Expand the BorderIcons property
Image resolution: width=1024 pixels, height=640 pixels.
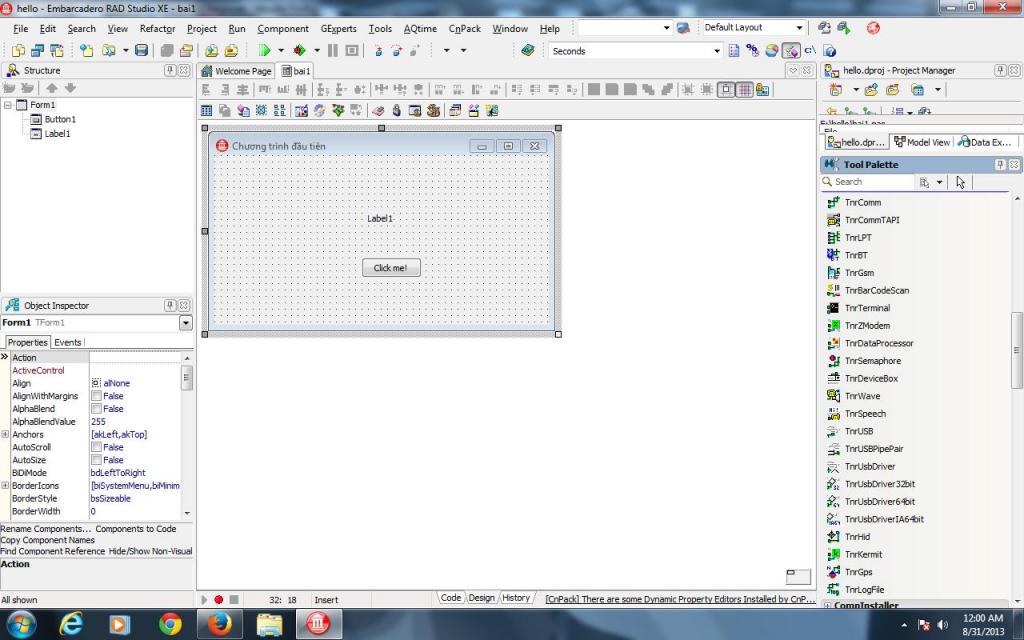(x=5, y=485)
